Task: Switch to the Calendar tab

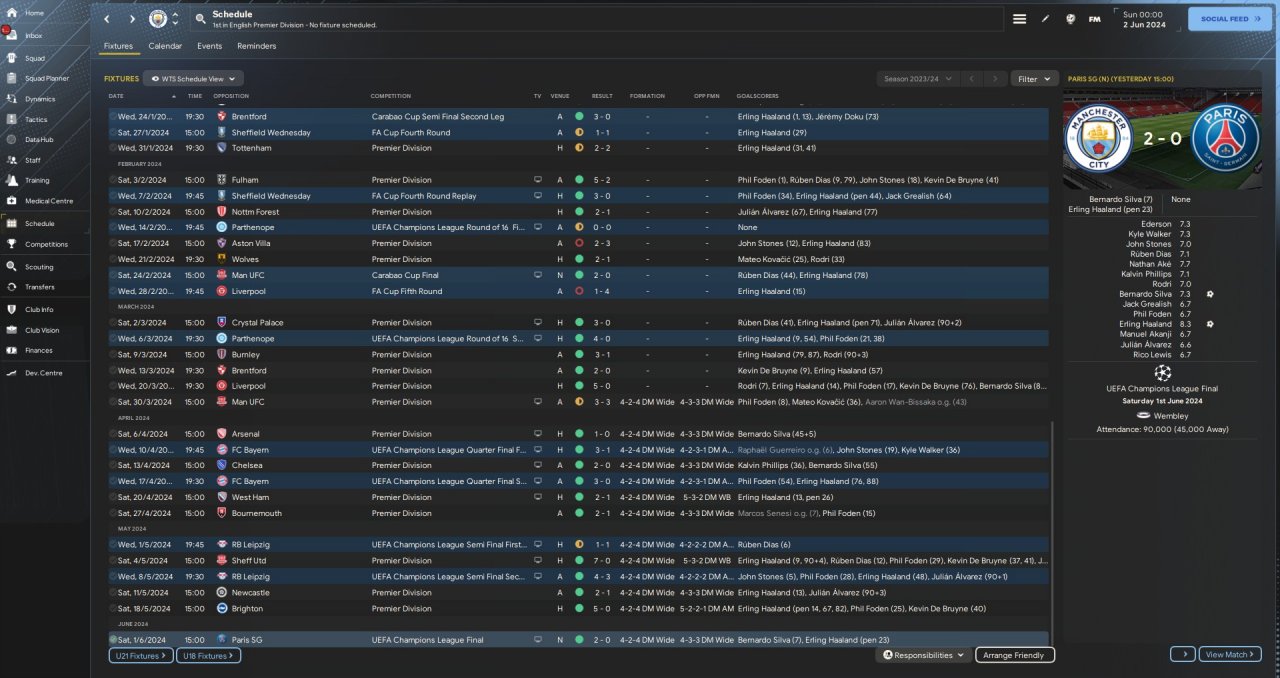Action: pos(165,46)
